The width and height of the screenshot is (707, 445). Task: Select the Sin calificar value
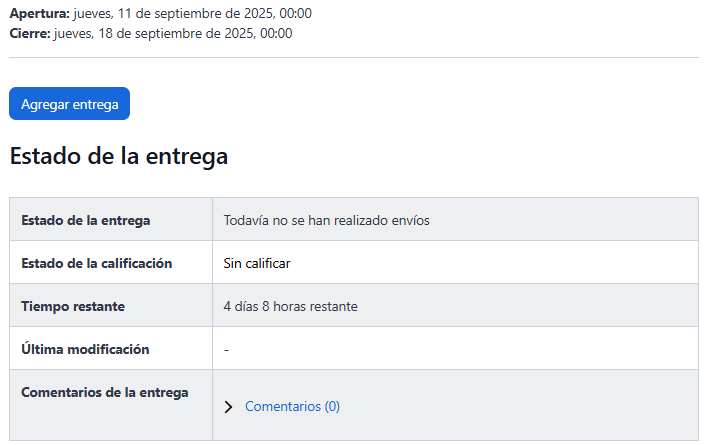click(x=257, y=263)
